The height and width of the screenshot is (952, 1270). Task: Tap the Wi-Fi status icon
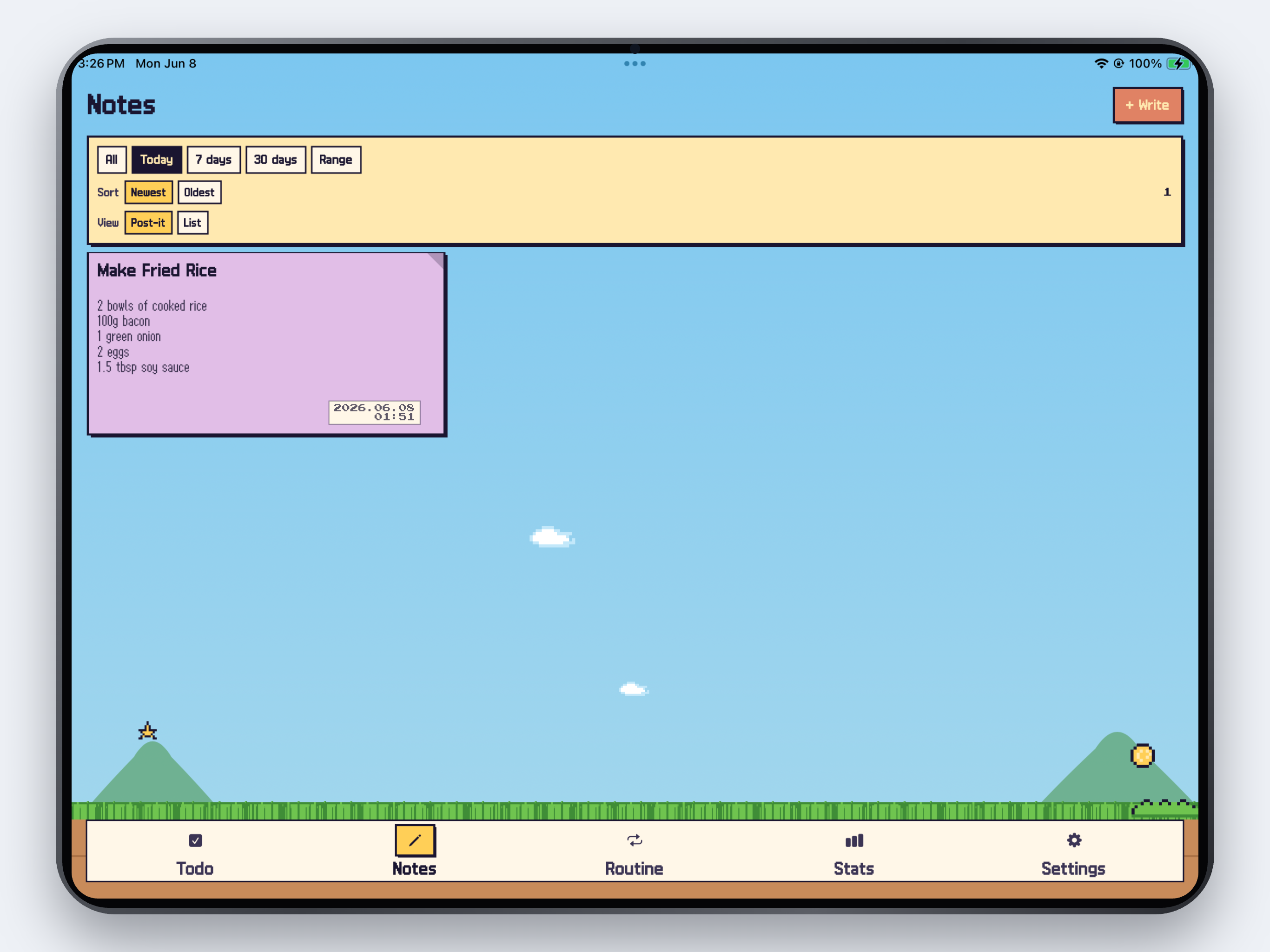point(1101,64)
